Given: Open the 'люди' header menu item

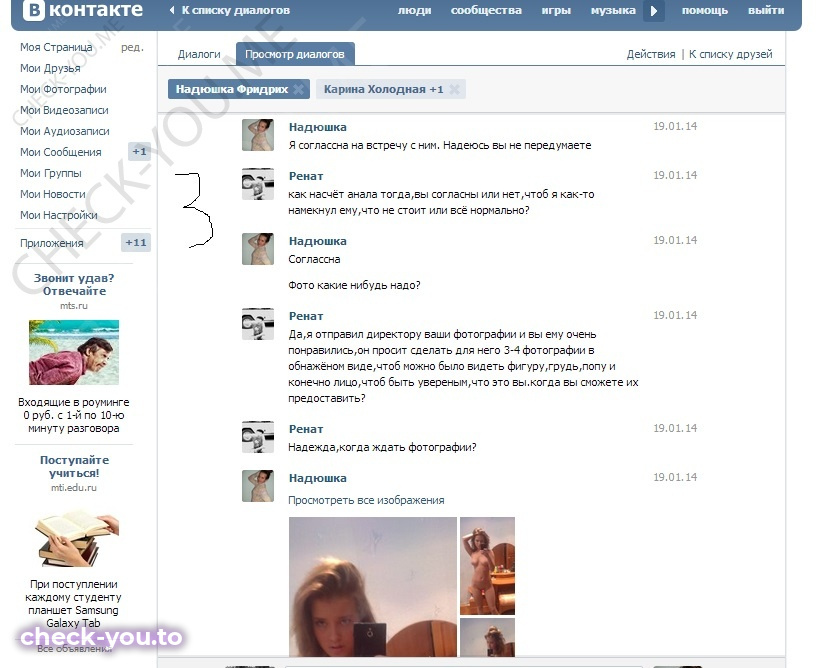Looking at the screenshot, I should [x=414, y=10].
